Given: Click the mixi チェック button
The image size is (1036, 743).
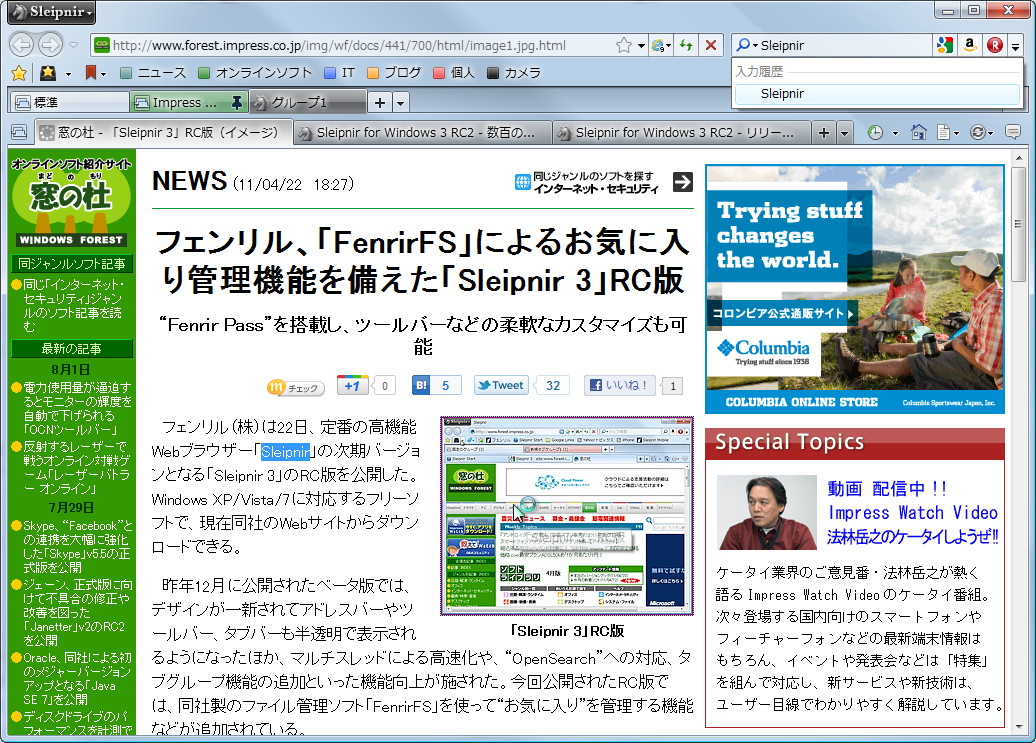Looking at the screenshot, I should click(295, 387).
